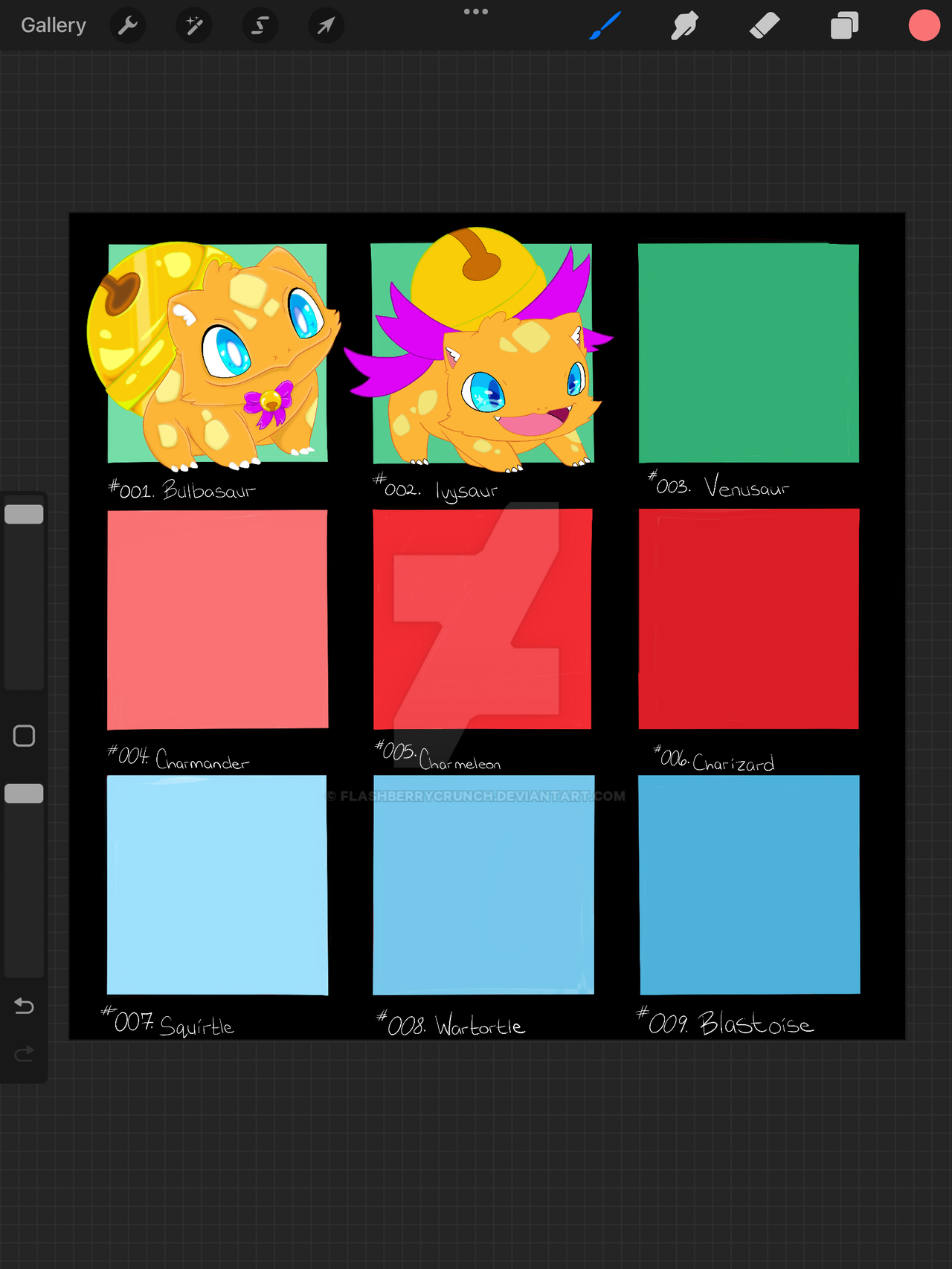Click the '#007. Squirtle' label

tap(167, 1022)
